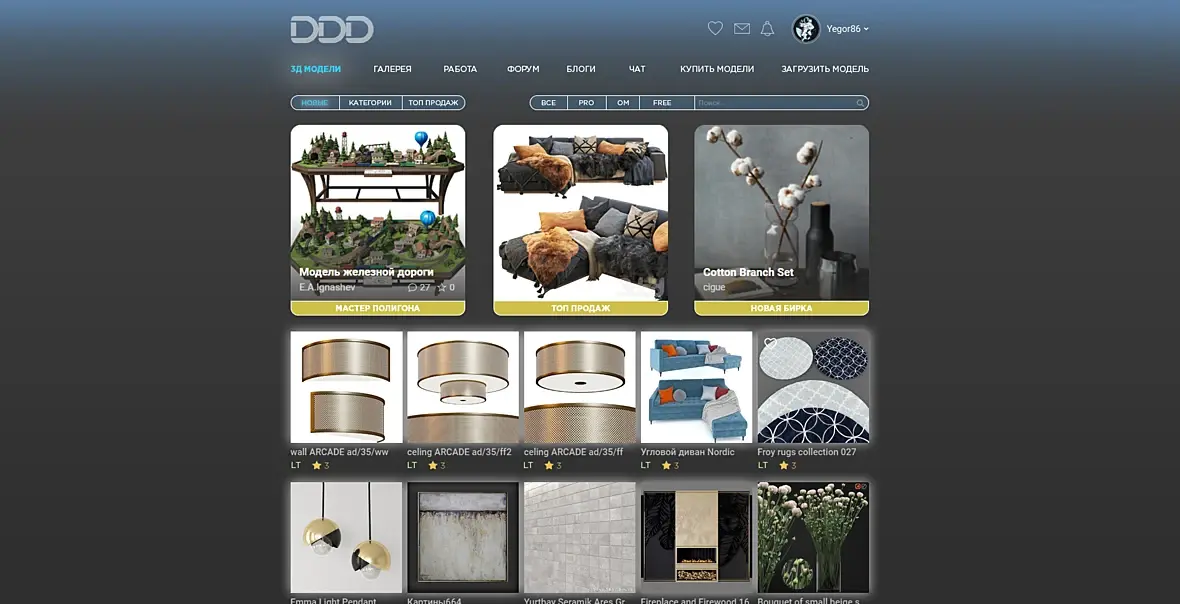Filter models by PRO

click(x=586, y=103)
